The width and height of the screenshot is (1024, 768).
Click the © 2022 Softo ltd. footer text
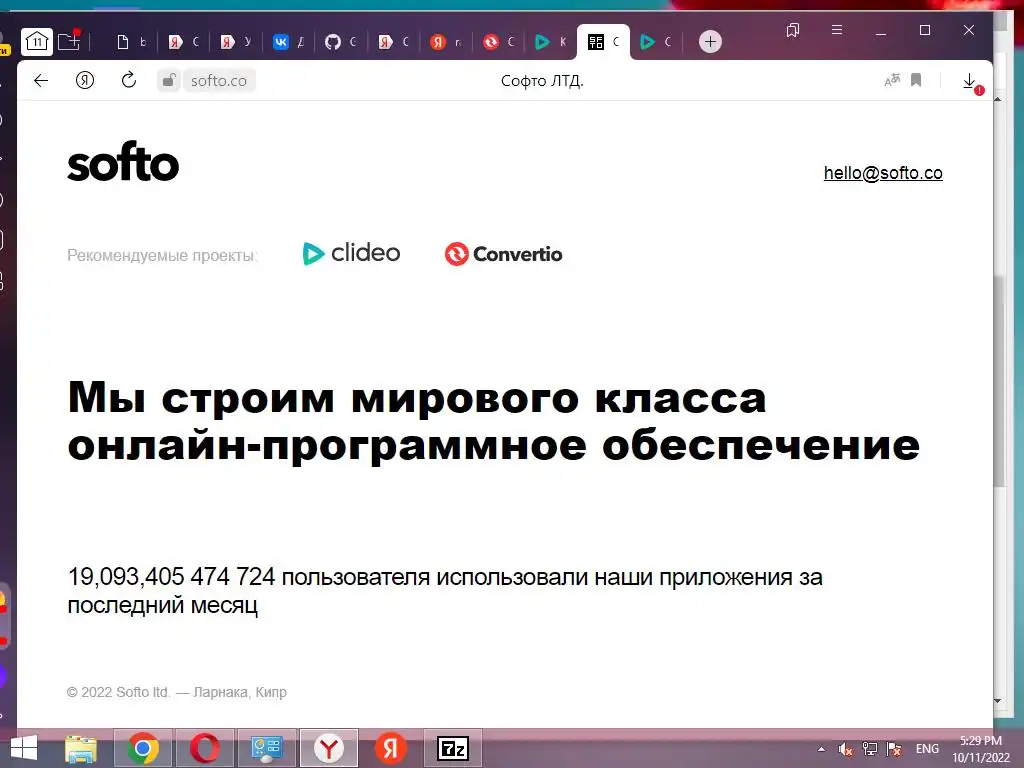pyautogui.click(x=176, y=692)
